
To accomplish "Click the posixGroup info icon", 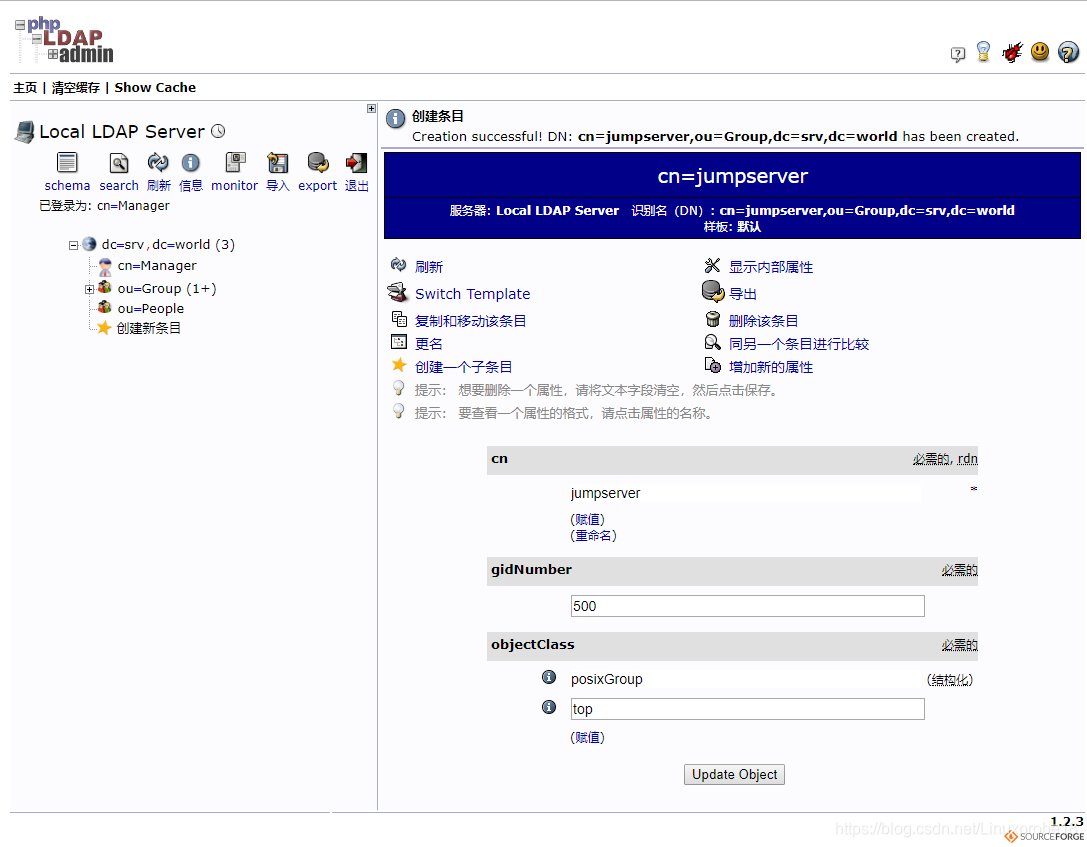I will coord(548,677).
